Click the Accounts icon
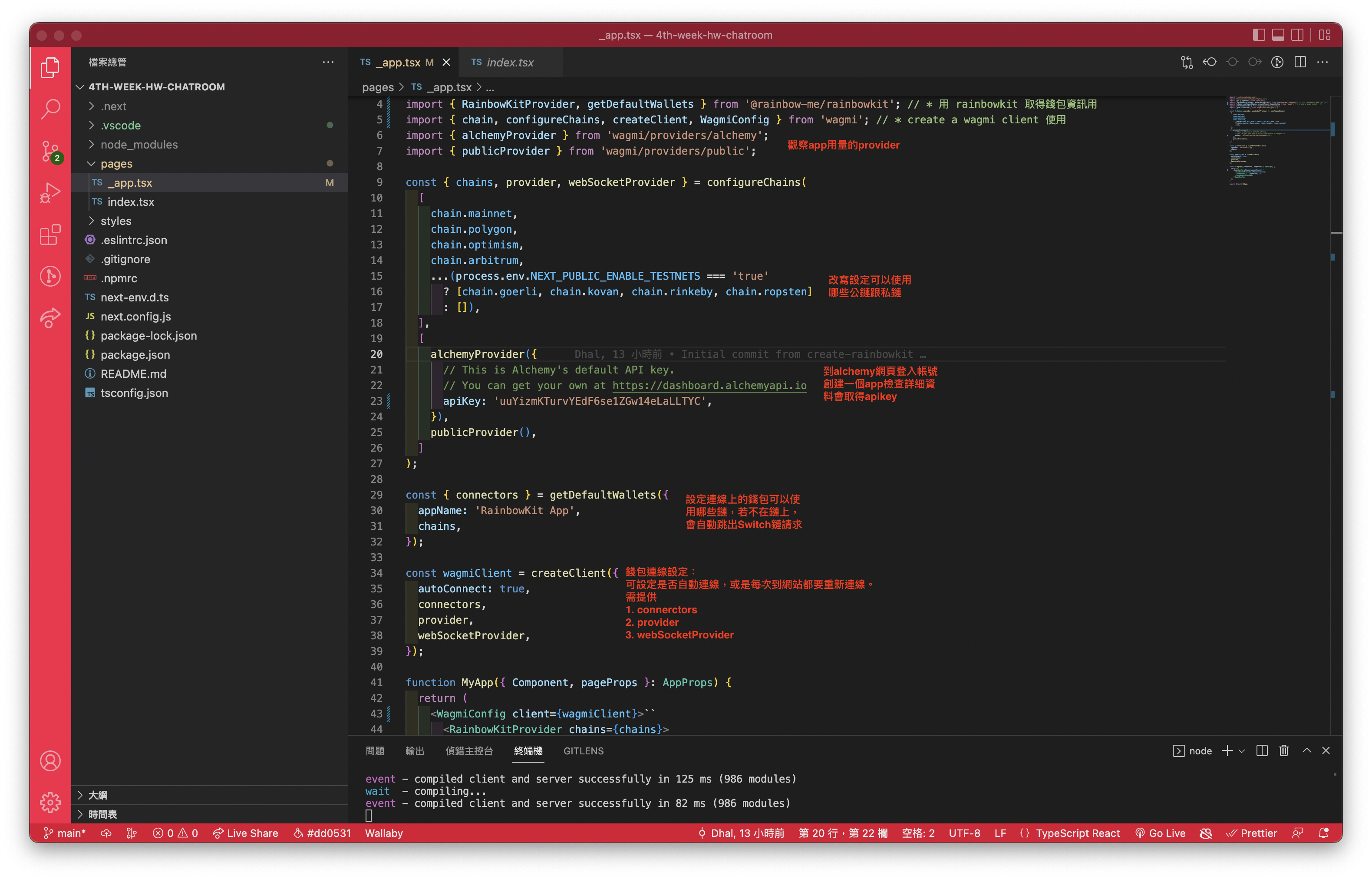Screen dimensions: 1372x879 click(50, 760)
